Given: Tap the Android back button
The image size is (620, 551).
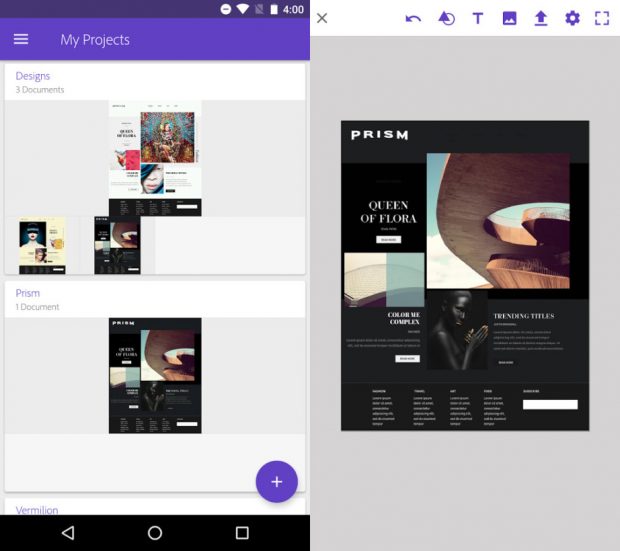Looking at the screenshot, I should point(68,533).
